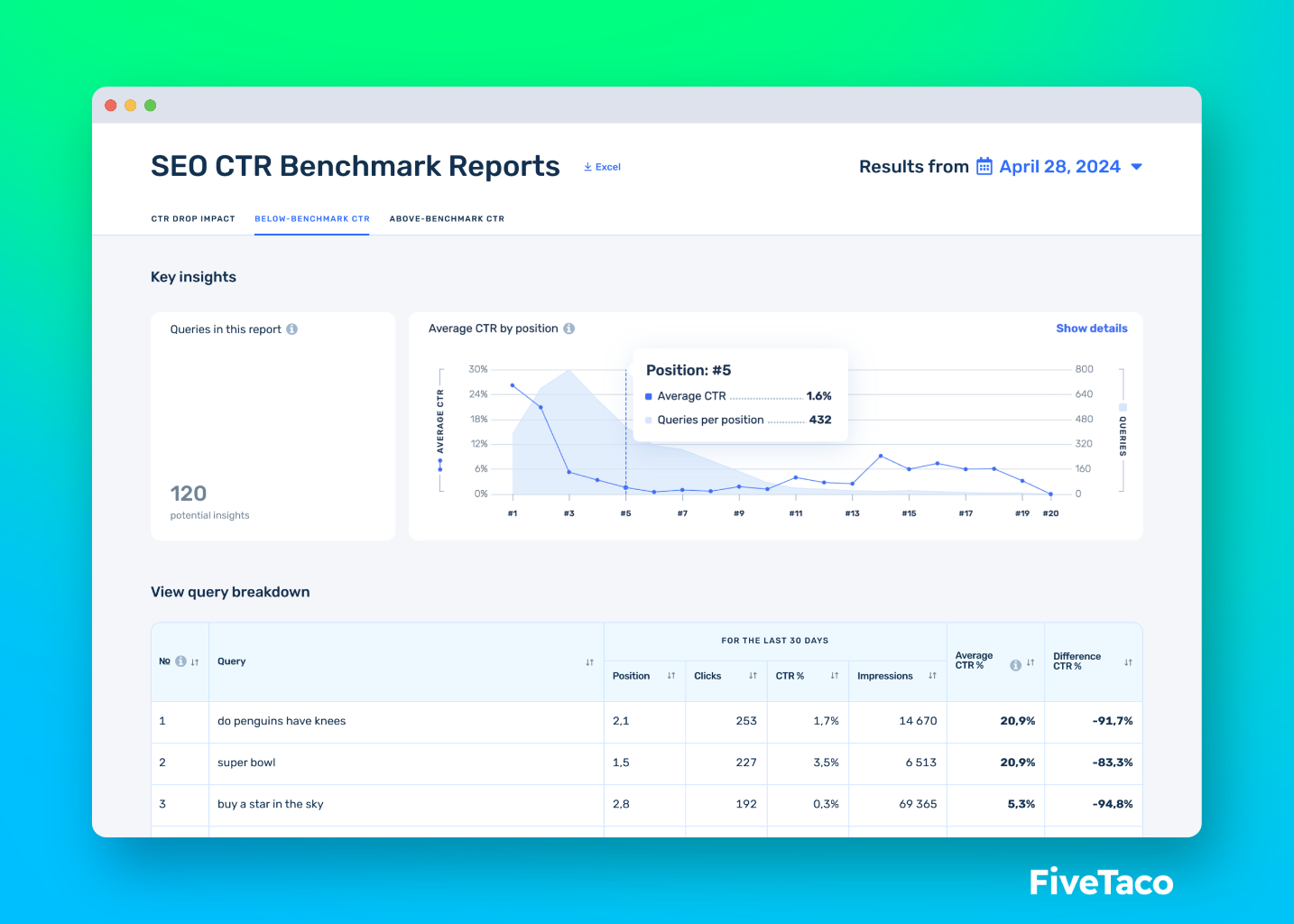Open the calendar icon next to date
The height and width of the screenshot is (924, 1294).
coord(984,167)
